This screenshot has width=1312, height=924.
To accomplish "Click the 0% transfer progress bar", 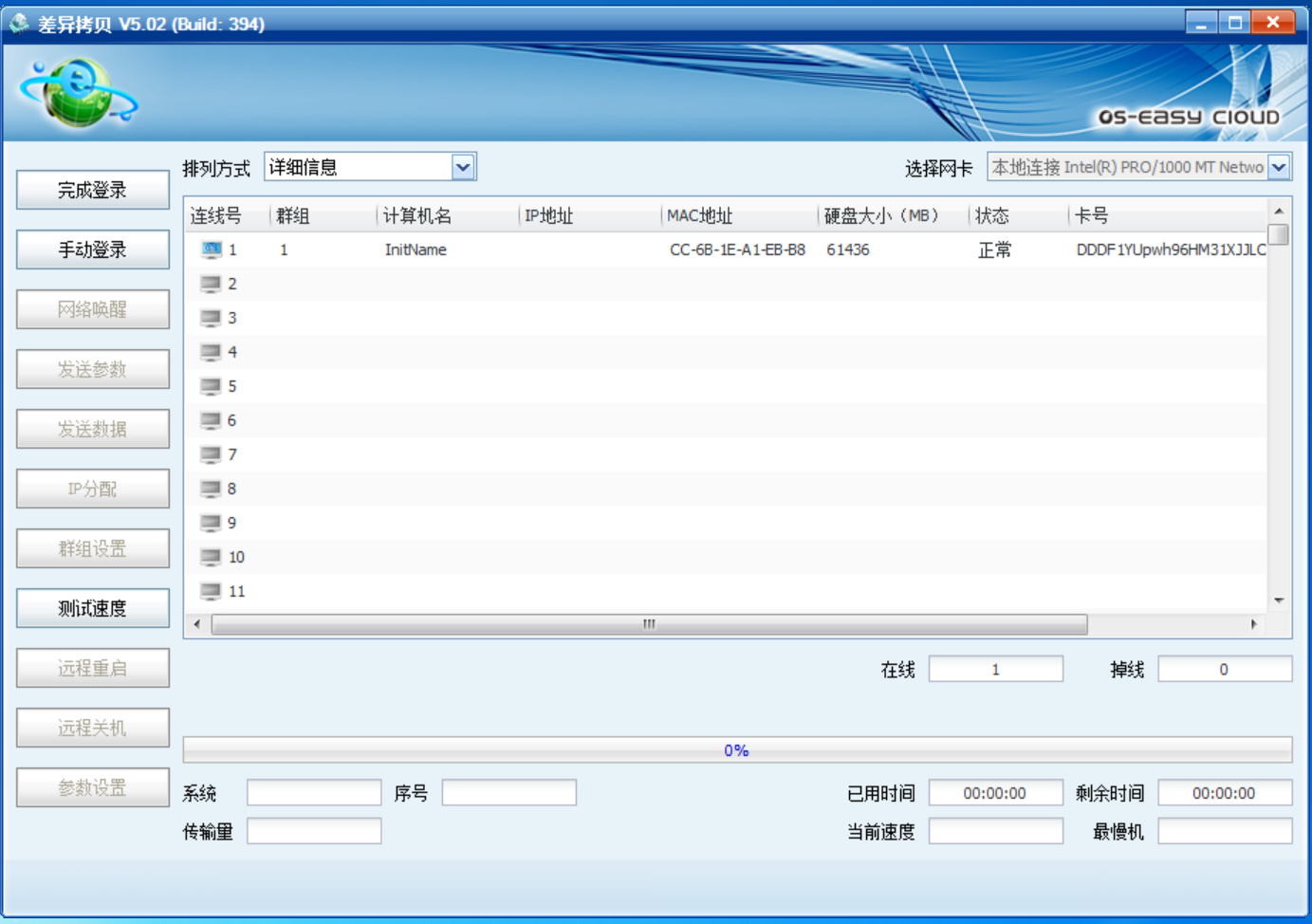I will click(x=736, y=750).
